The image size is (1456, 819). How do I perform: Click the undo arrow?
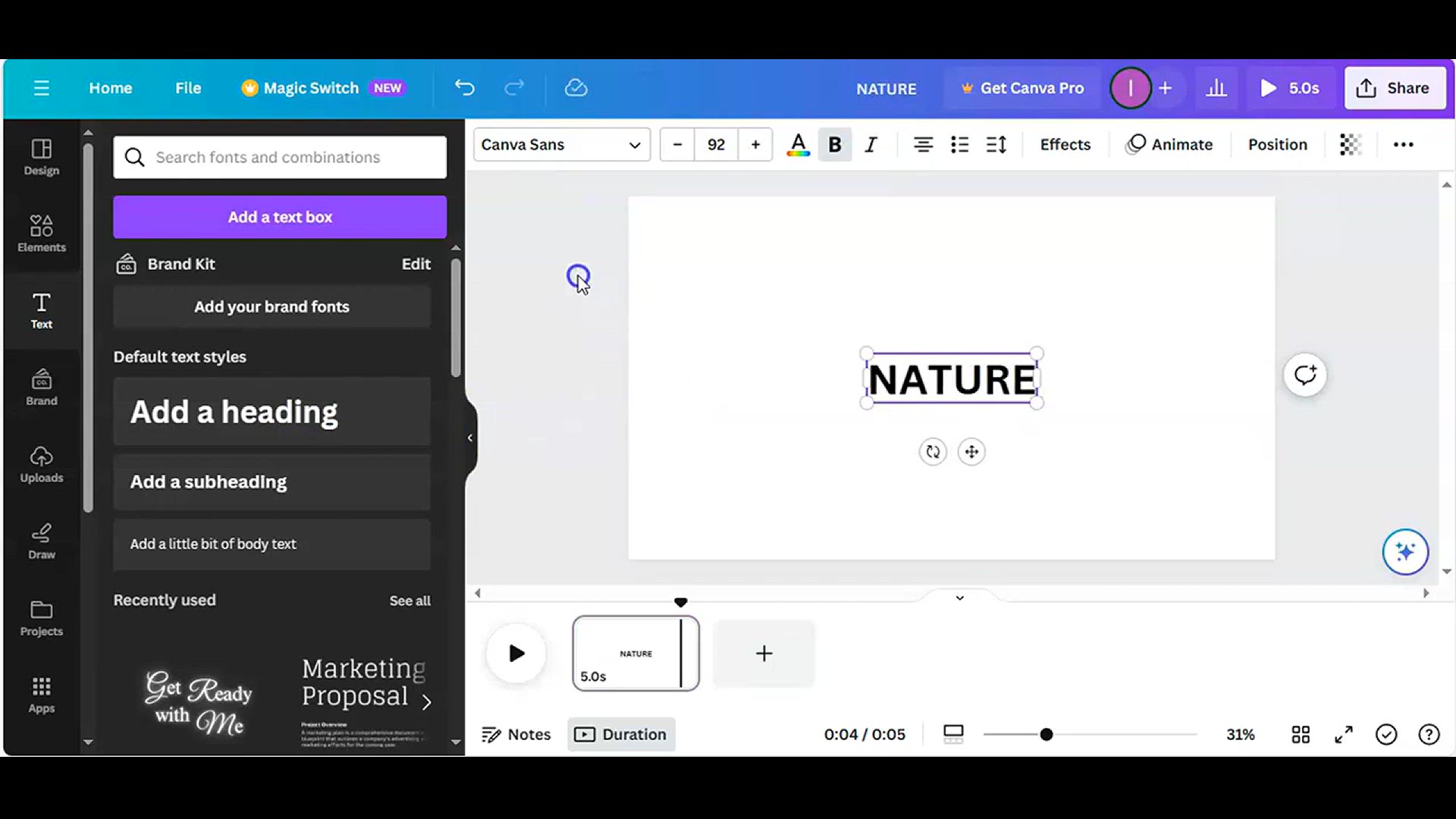click(465, 88)
